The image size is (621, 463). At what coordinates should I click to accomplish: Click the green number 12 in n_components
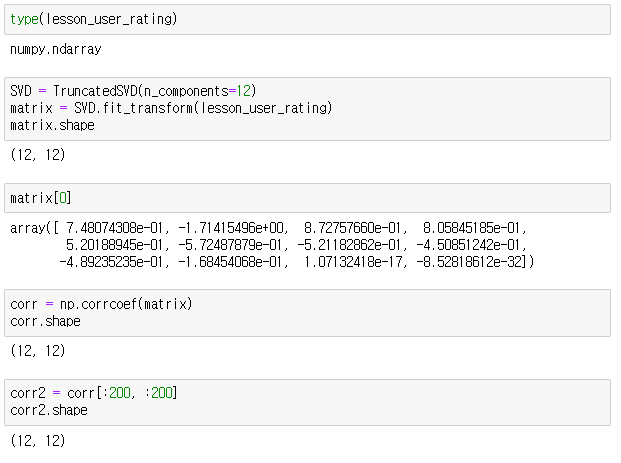click(244, 91)
